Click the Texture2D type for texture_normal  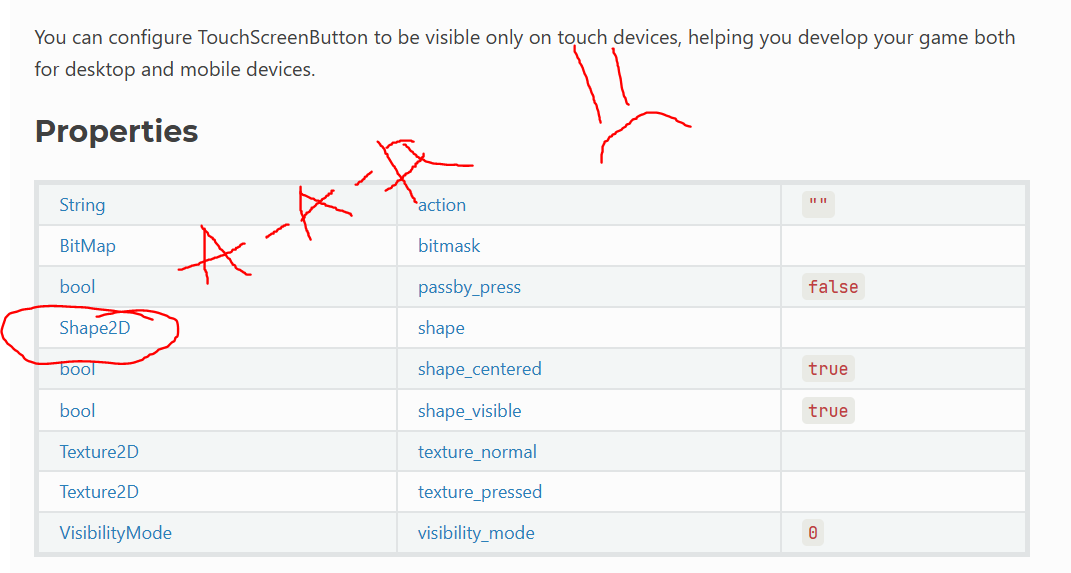[x=99, y=452]
